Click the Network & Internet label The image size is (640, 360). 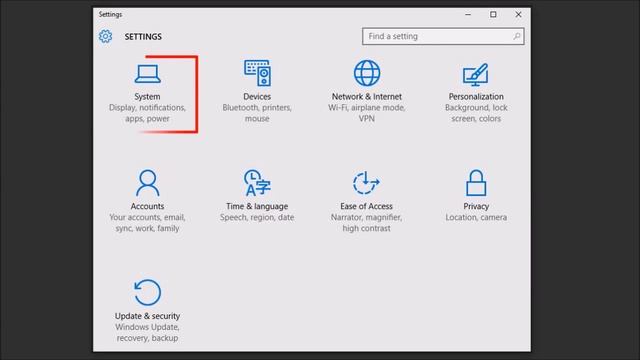[x=367, y=97]
